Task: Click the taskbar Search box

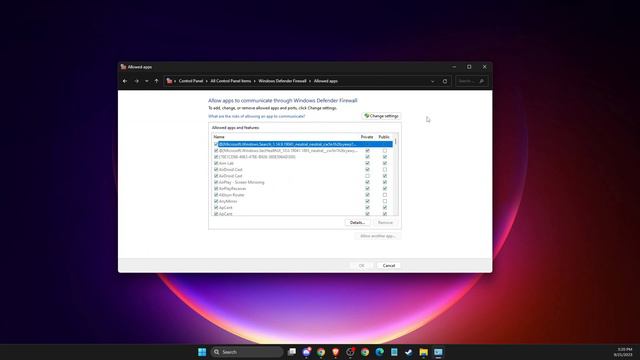Action: pos(247,352)
